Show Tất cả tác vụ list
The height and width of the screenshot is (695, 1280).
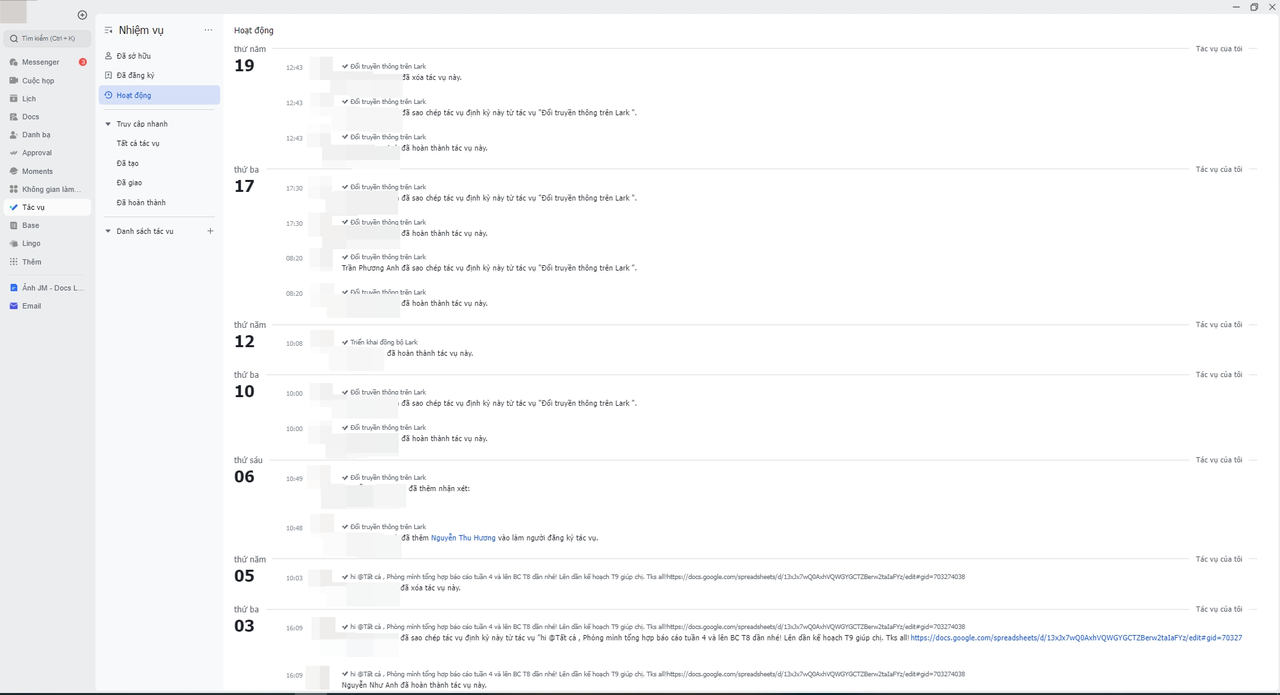coord(138,144)
